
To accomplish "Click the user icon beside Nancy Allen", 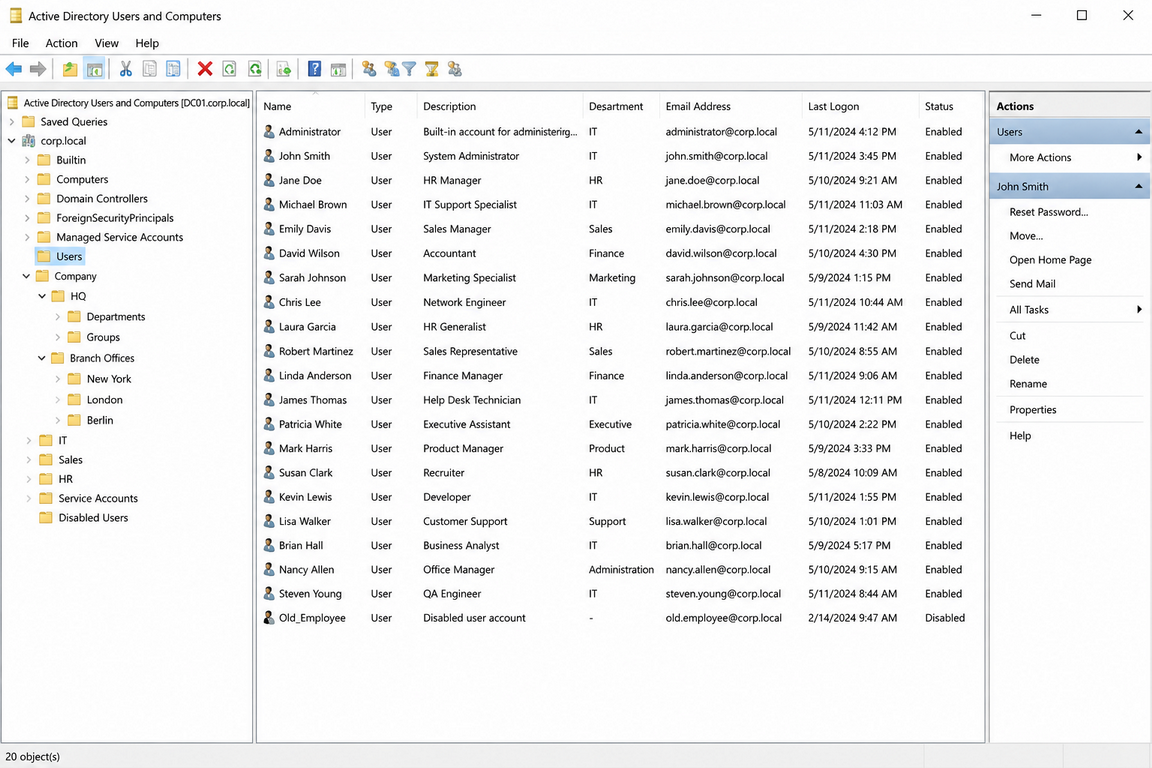I will tap(269, 569).
